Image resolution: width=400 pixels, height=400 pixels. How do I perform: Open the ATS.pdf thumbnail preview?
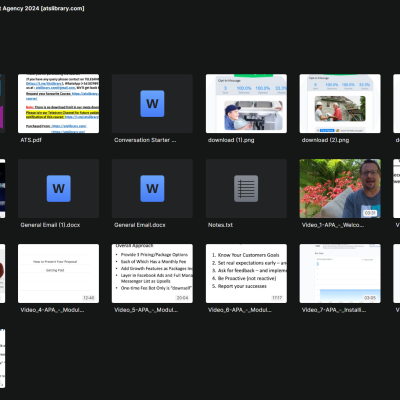coord(58,103)
